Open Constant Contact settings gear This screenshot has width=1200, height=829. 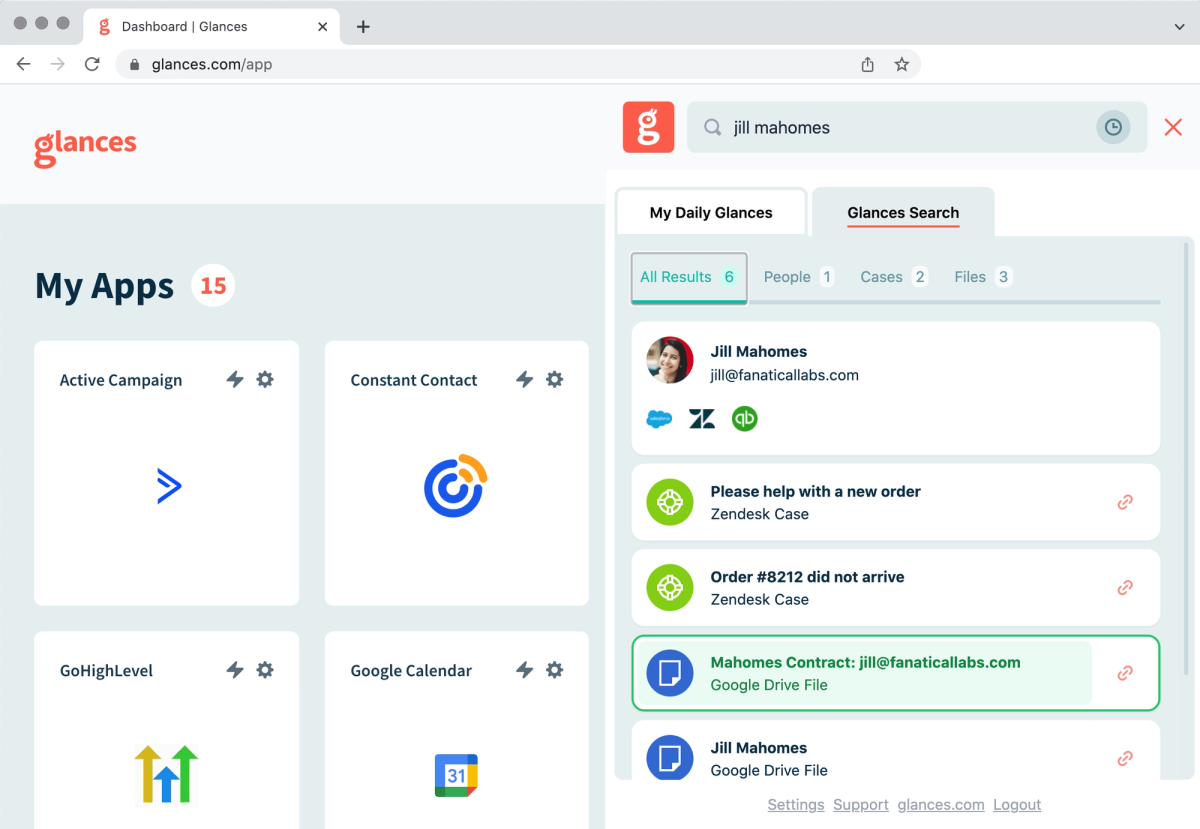tap(555, 379)
